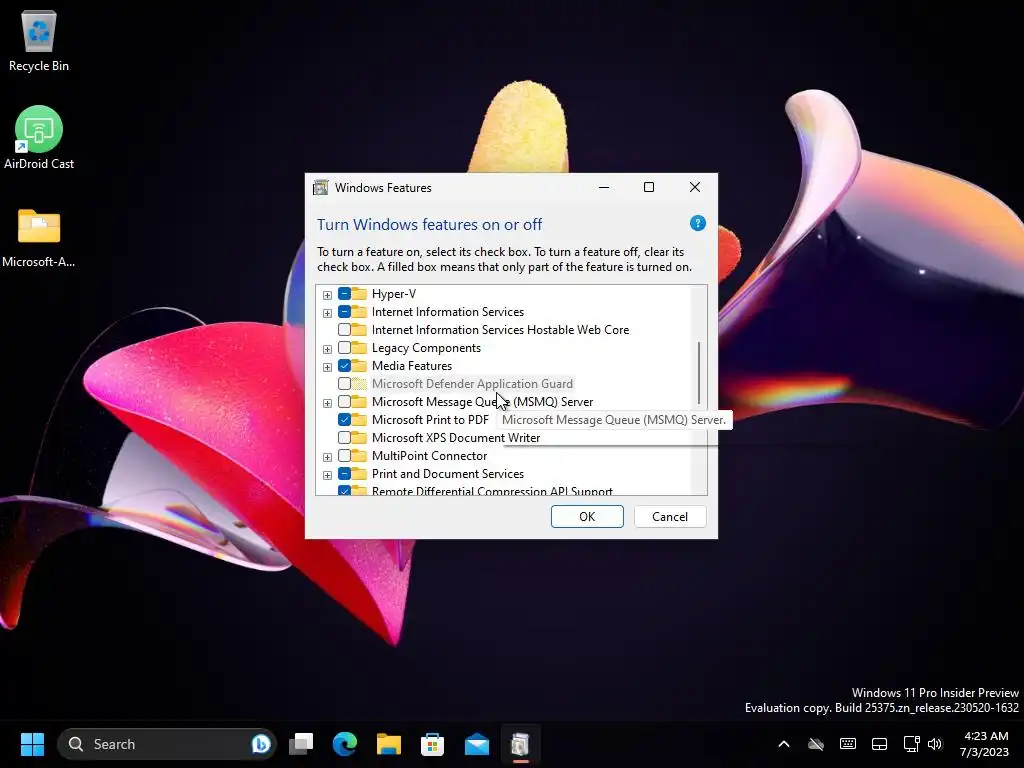This screenshot has height=768, width=1024.
Task: Launch Microsoft Edge from the taskbar
Action: point(345,744)
